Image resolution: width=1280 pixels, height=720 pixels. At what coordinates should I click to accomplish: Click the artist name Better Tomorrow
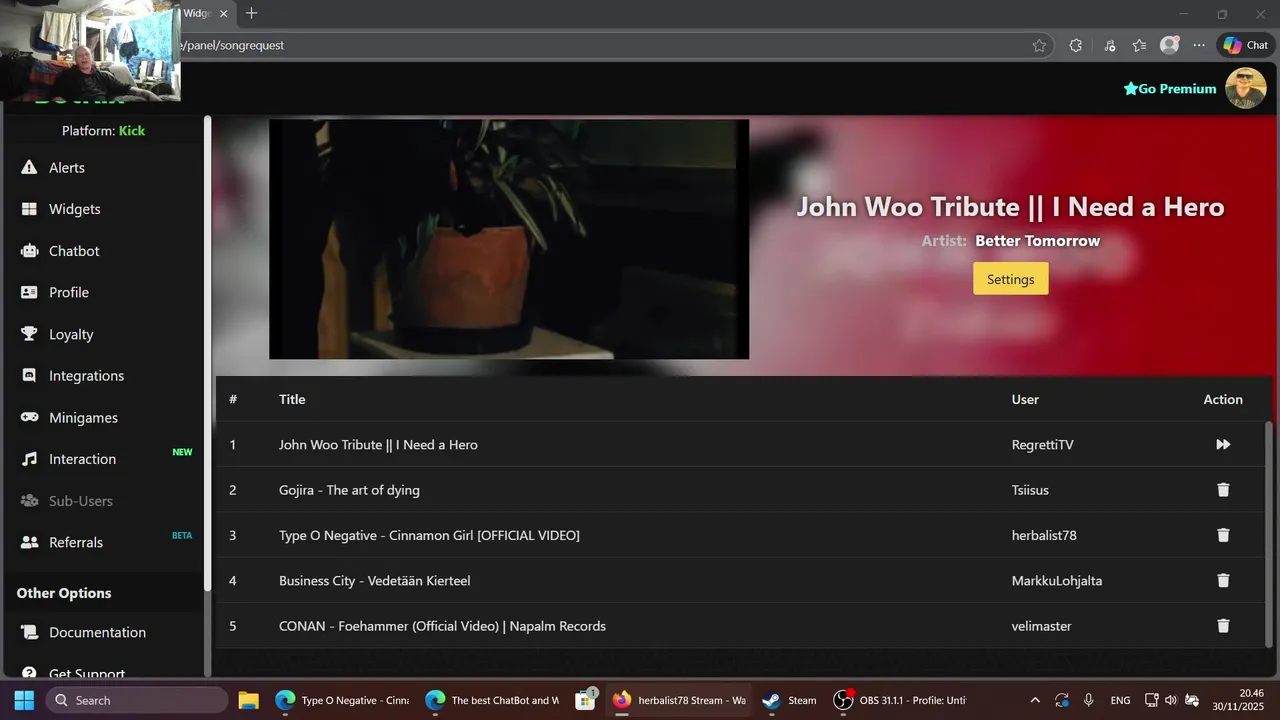tap(1037, 241)
